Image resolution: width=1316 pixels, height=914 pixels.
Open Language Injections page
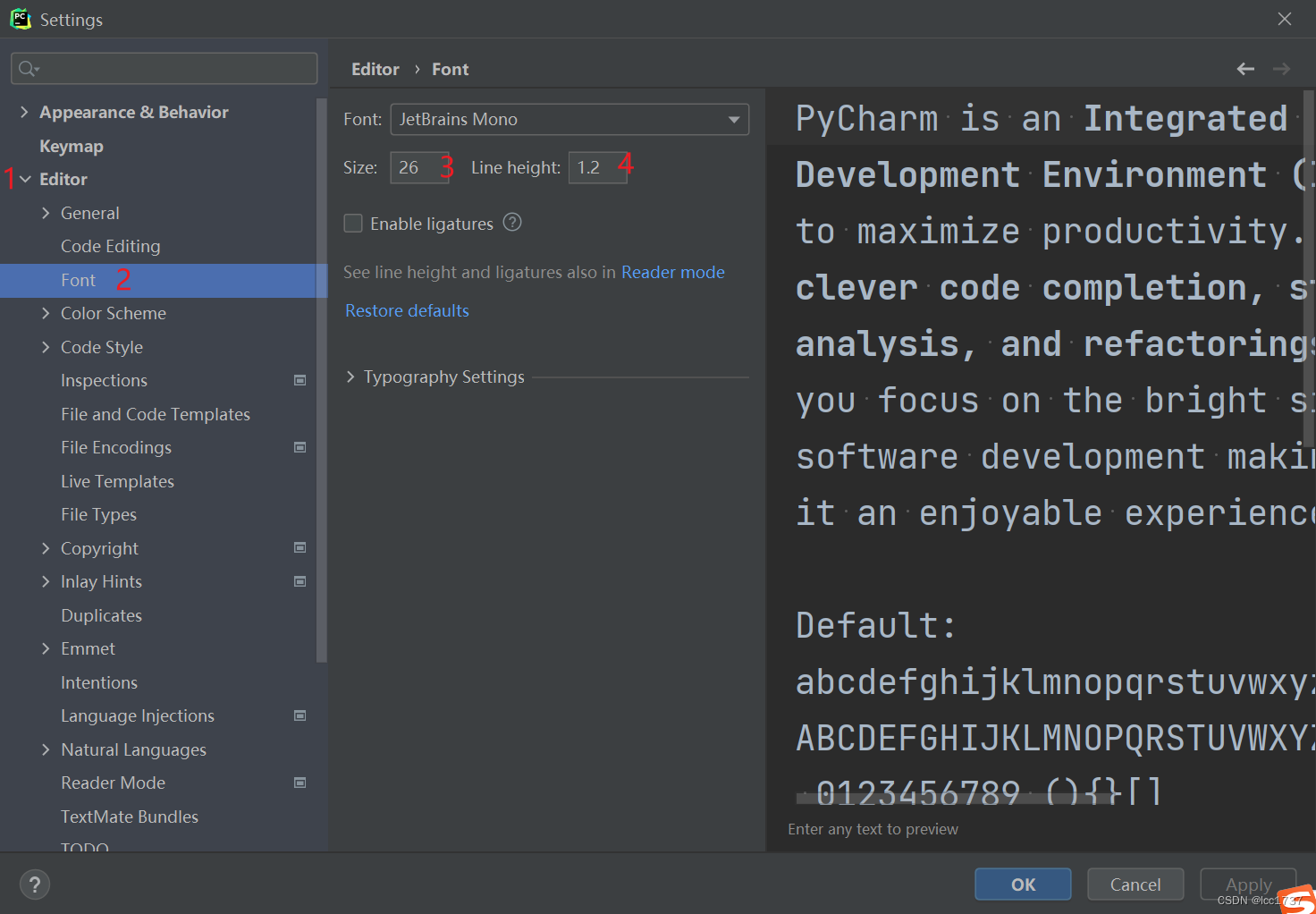[x=138, y=715]
